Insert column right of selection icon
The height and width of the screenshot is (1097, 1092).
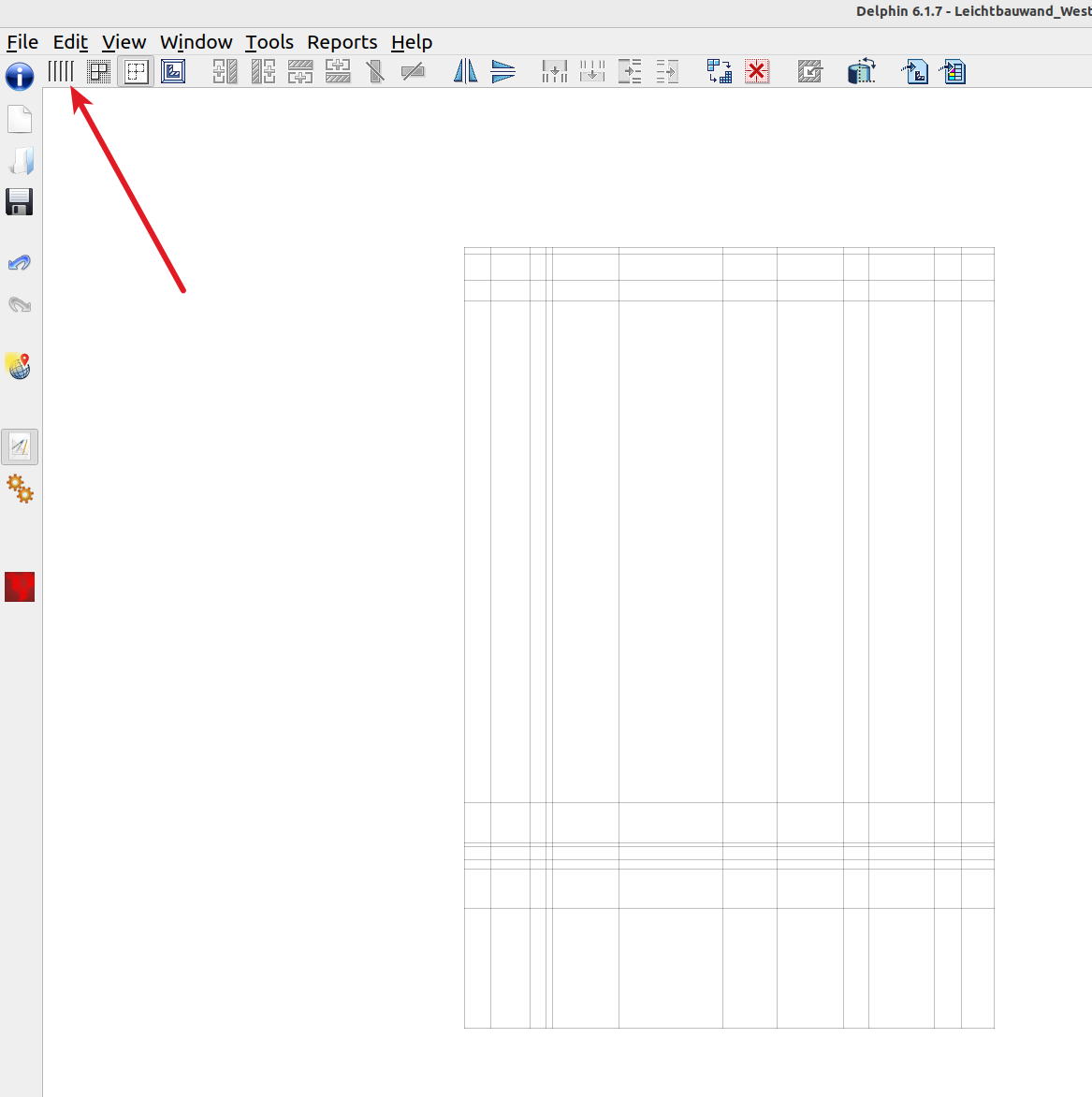point(263,71)
